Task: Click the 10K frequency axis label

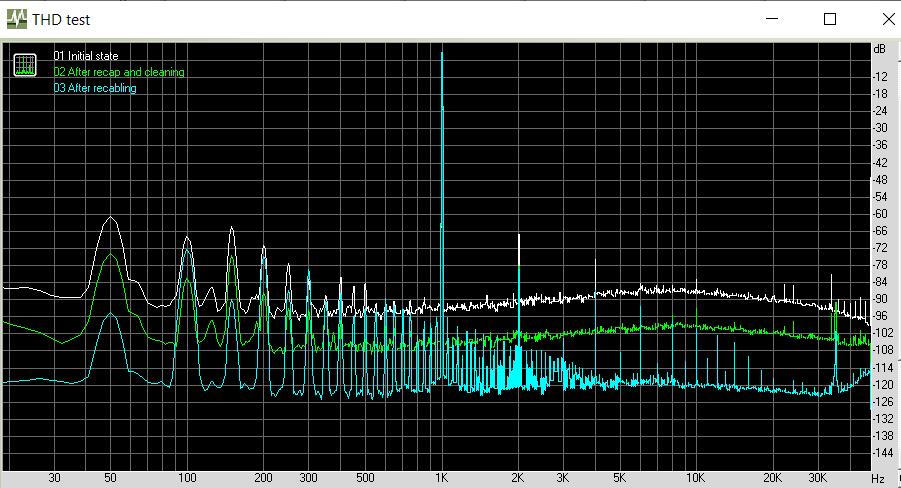Action: [x=695, y=478]
